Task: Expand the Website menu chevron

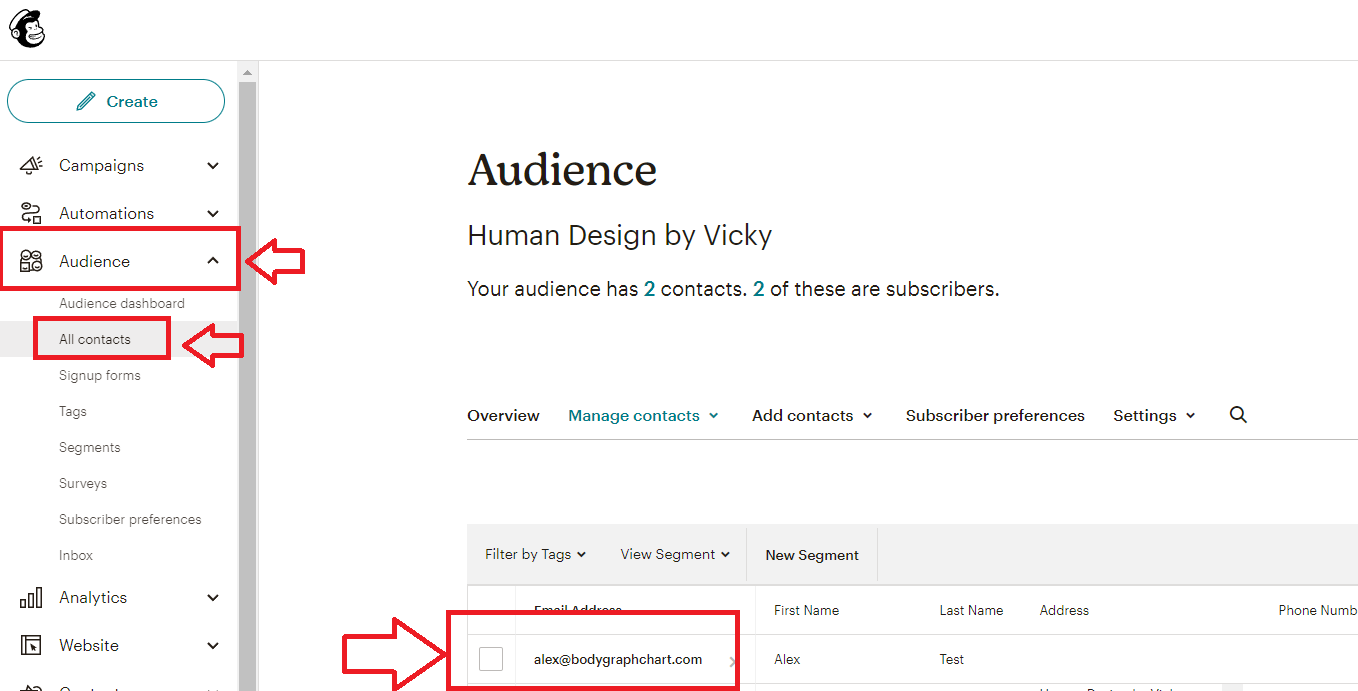Action: pos(213,645)
